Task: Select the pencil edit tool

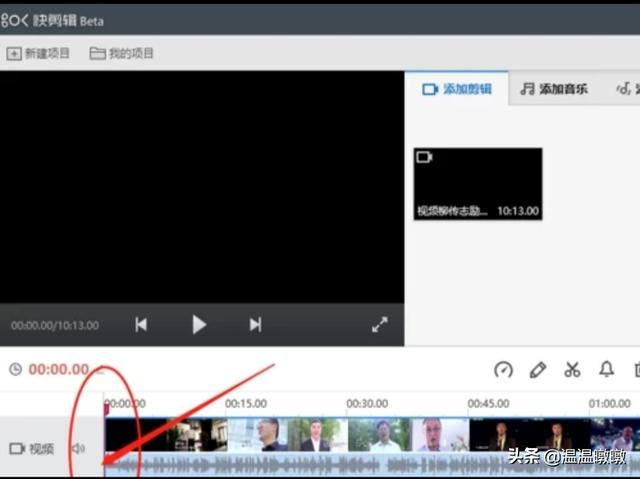Action: (538, 369)
